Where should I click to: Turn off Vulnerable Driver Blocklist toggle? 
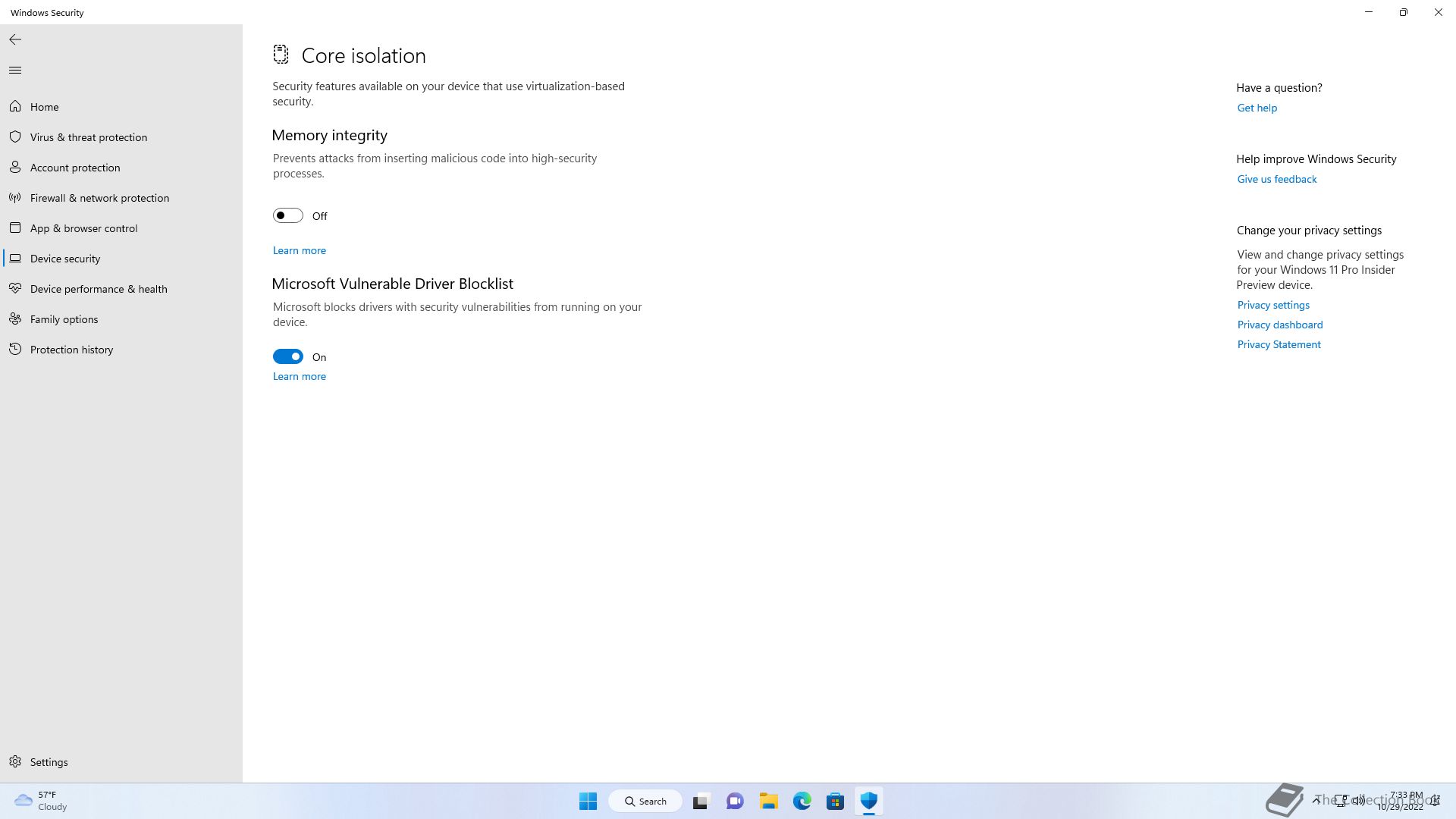[x=288, y=356]
